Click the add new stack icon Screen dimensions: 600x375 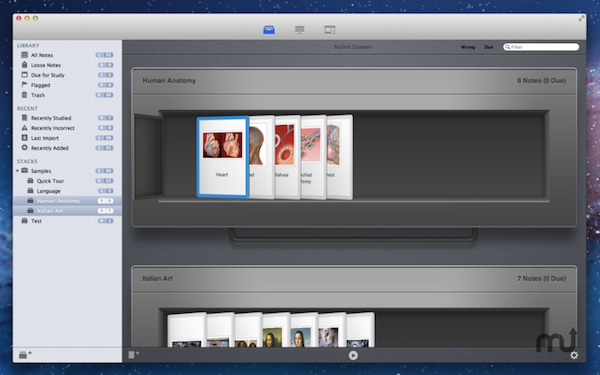coord(25,355)
